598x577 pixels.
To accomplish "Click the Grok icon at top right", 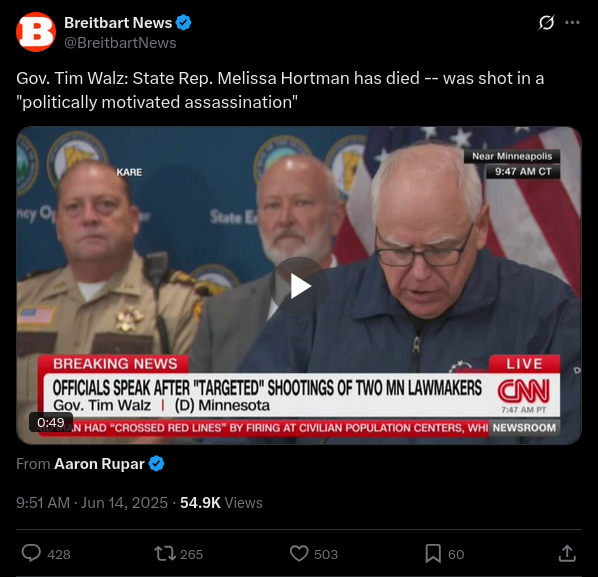I will [546, 23].
